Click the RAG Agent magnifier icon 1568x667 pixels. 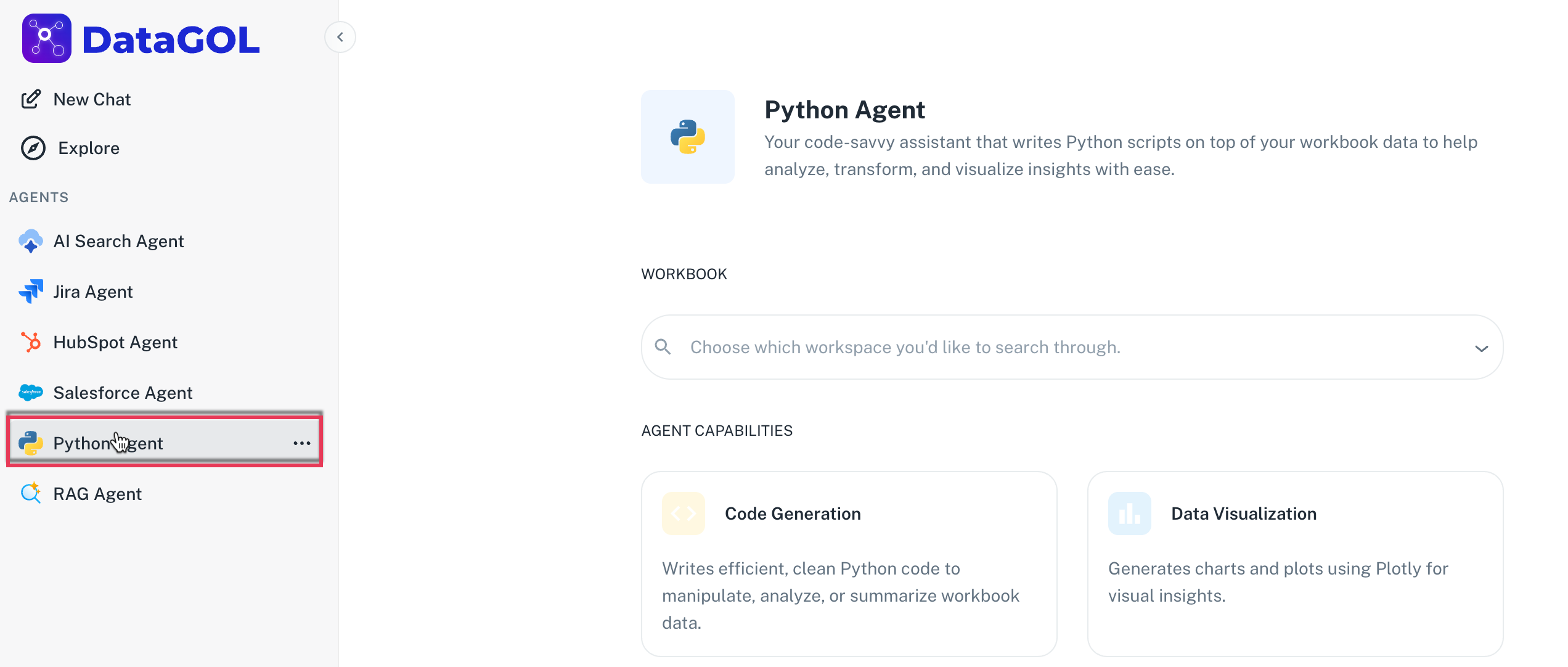point(31,493)
